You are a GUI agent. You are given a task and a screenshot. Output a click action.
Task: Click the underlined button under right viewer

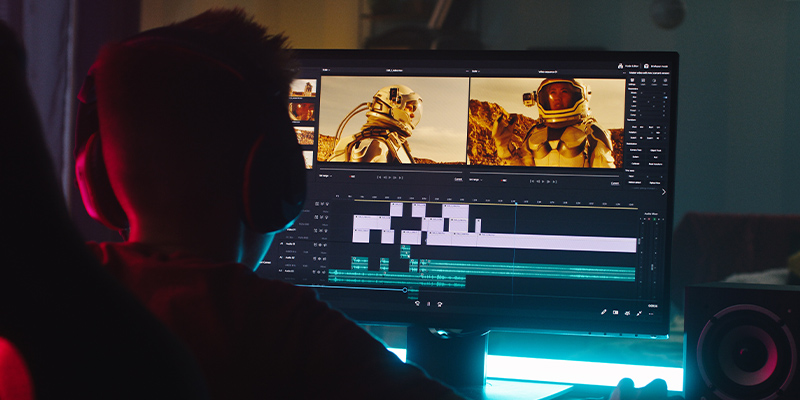pyautogui.click(x=615, y=183)
